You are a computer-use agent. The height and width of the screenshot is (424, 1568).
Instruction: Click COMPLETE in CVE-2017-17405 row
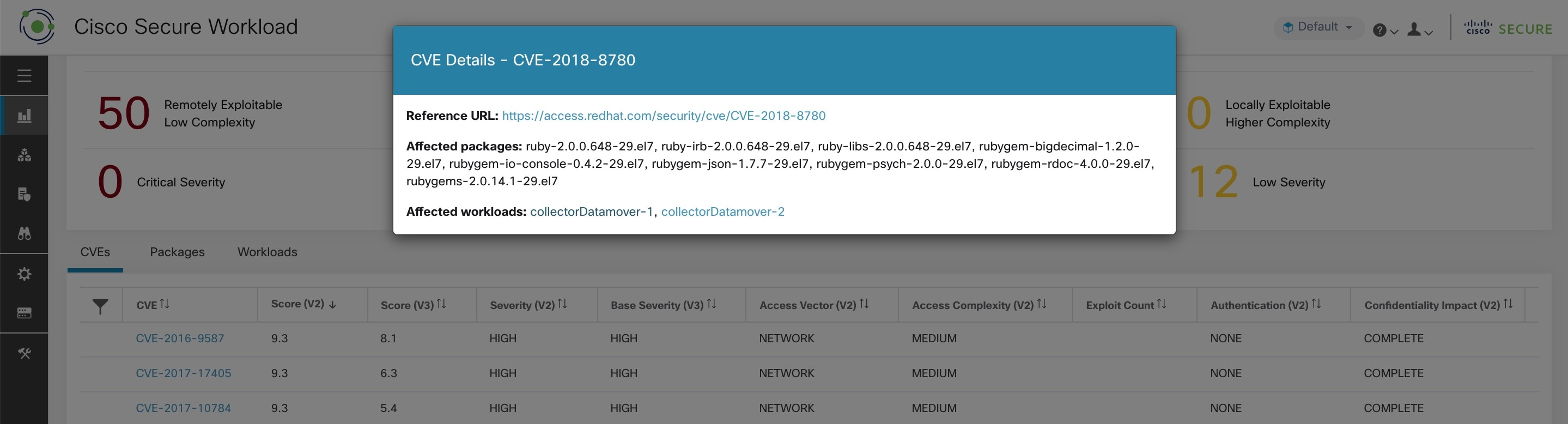click(1393, 373)
